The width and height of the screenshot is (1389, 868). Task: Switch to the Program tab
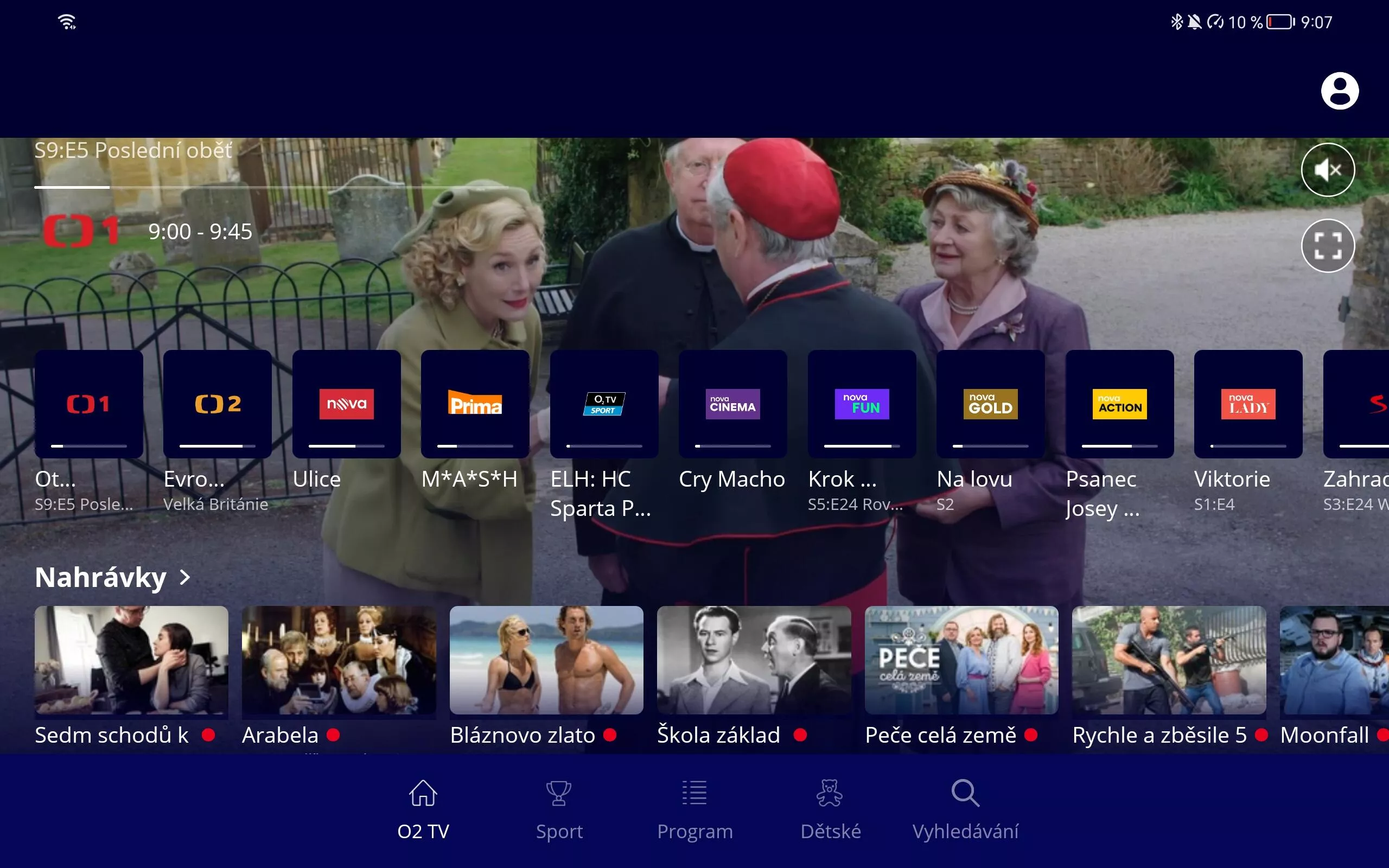[x=694, y=810]
